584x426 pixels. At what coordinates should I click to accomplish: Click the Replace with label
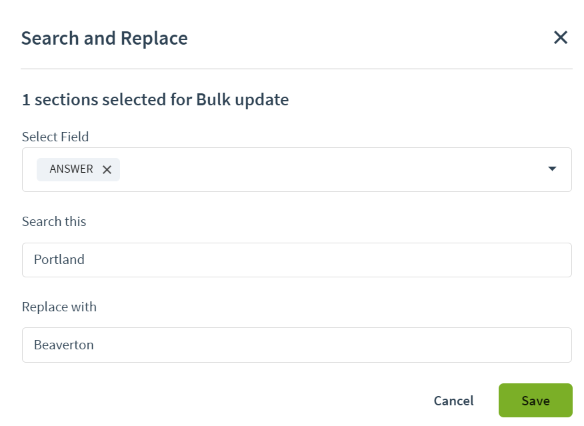[x=59, y=307]
